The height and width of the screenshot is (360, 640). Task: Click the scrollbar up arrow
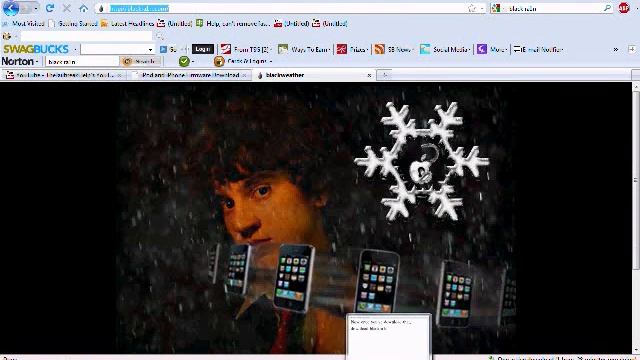point(636,87)
